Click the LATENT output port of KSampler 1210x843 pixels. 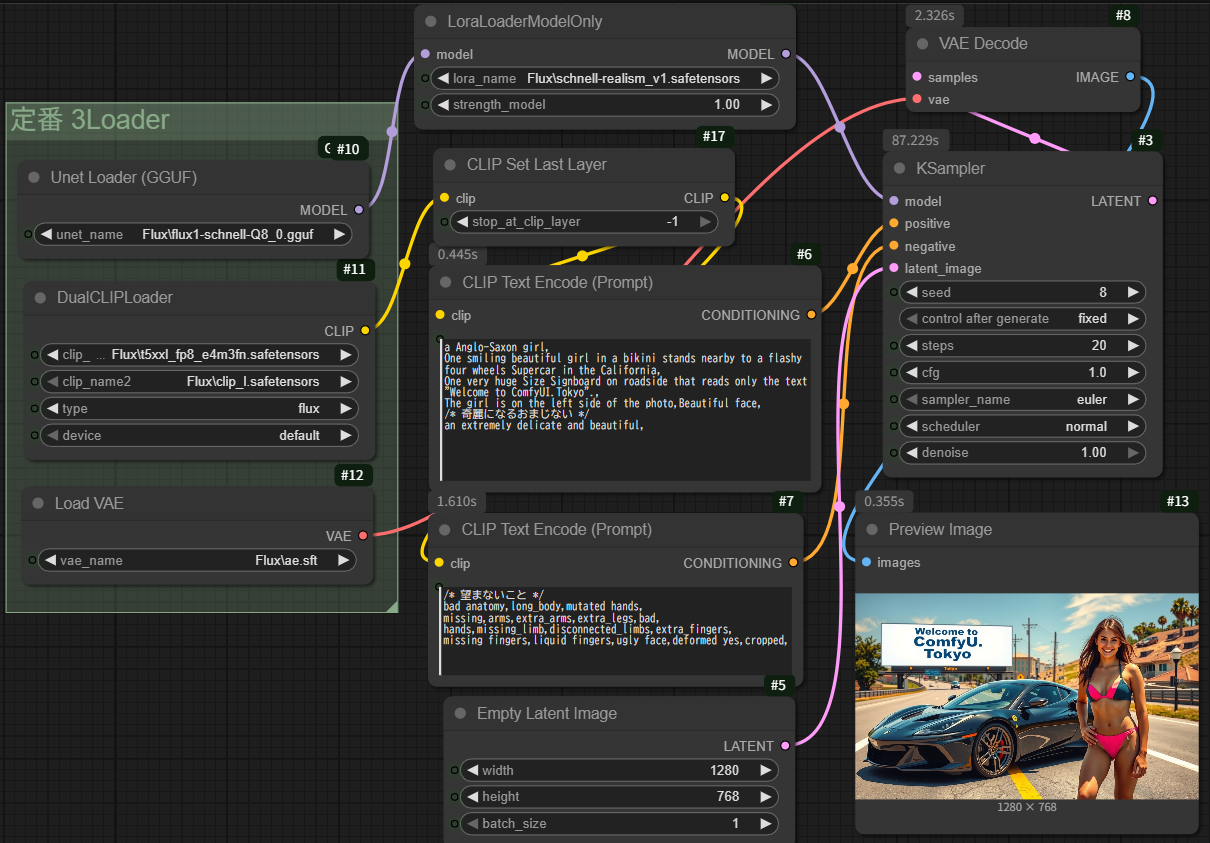1153,201
